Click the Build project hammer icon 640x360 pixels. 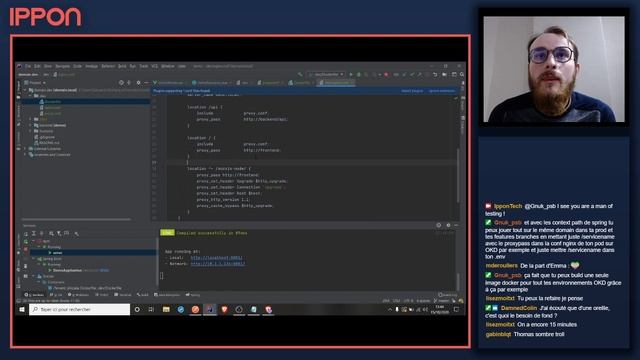(300, 75)
